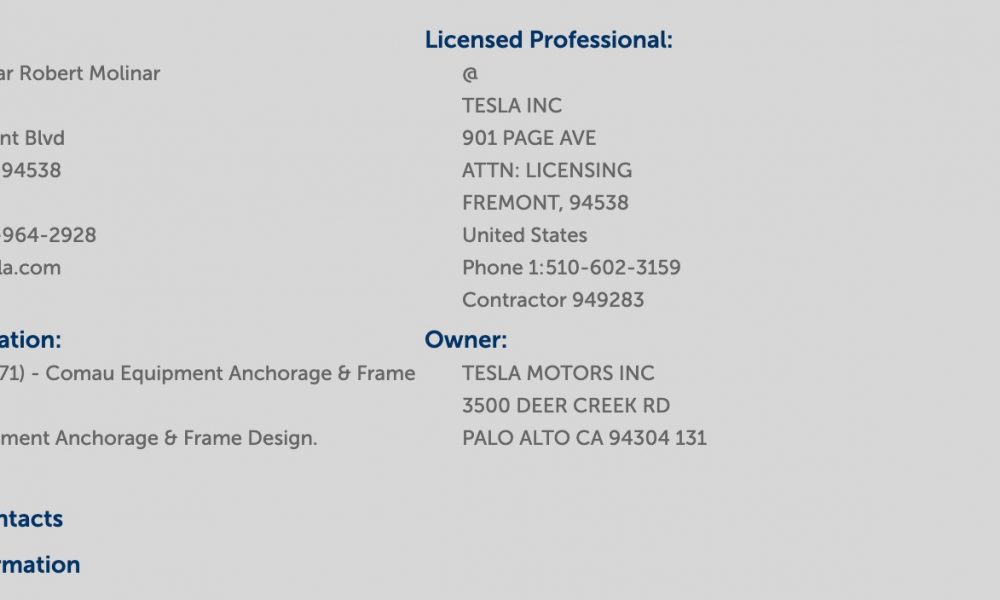
Task: Click the @ symbol under Licensed Professional
Action: click(x=470, y=74)
